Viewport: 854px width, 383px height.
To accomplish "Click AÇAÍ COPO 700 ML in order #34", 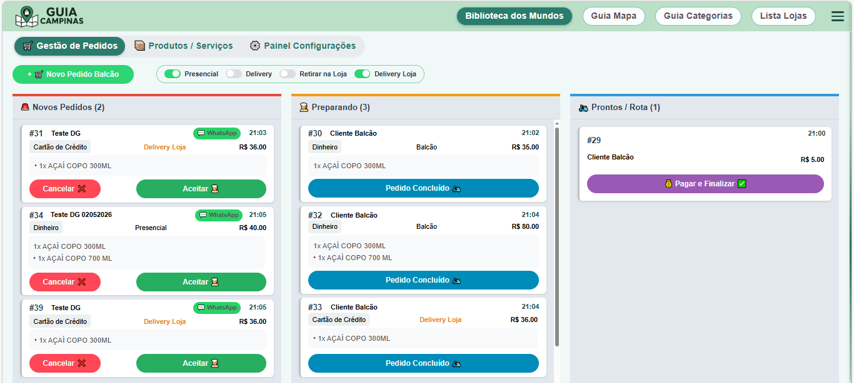I will [x=75, y=259].
